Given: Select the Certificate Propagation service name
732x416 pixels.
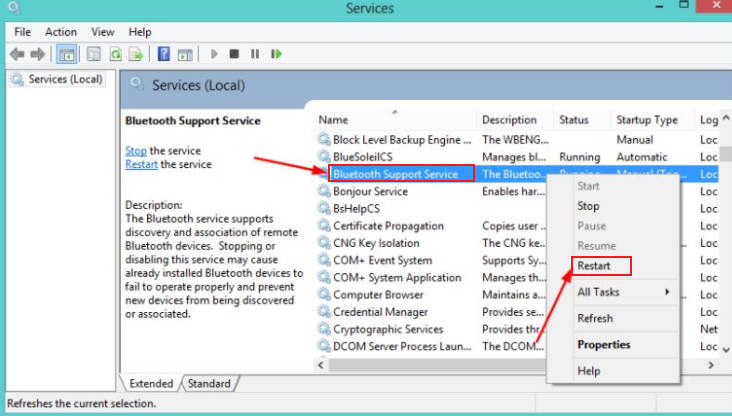Looking at the screenshot, I should 388,226.
